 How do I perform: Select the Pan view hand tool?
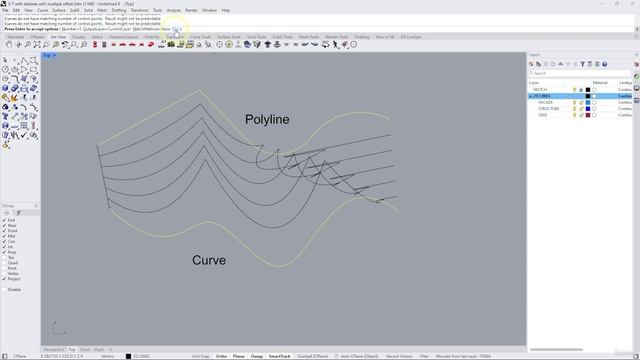[9, 44]
